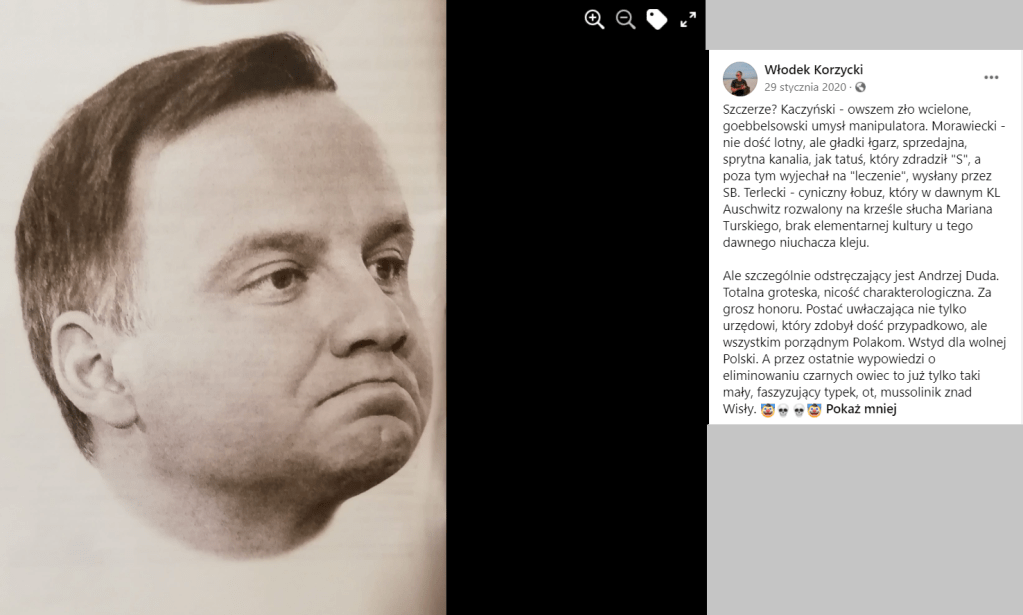The width and height of the screenshot is (1023, 615).
Task: Click the public globe privacy icon
Action: (x=861, y=87)
